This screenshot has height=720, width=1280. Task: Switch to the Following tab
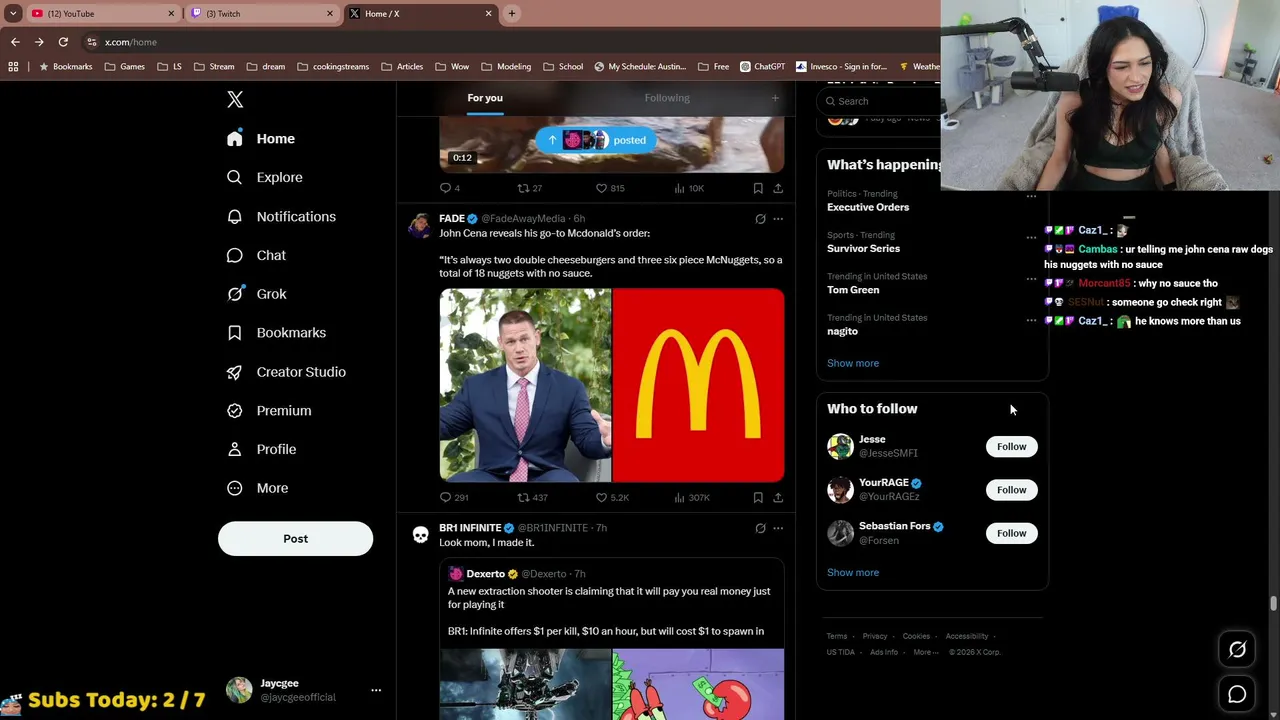coord(667,98)
